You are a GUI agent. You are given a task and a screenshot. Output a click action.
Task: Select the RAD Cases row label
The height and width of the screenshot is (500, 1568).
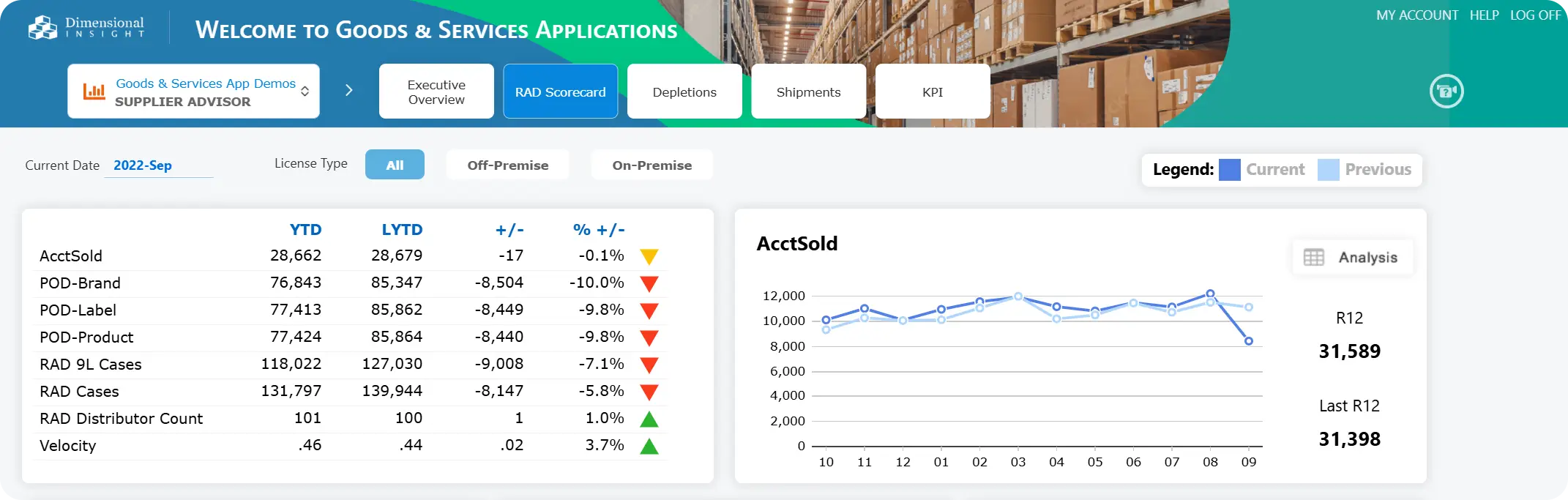click(x=79, y=392)
